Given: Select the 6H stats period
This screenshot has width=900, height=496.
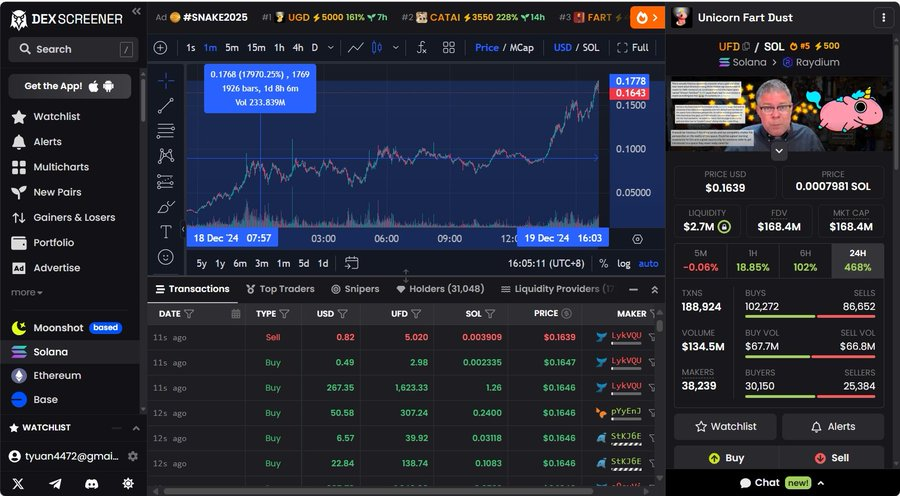Looking at the screenshot, I should (x=805, y=260).
